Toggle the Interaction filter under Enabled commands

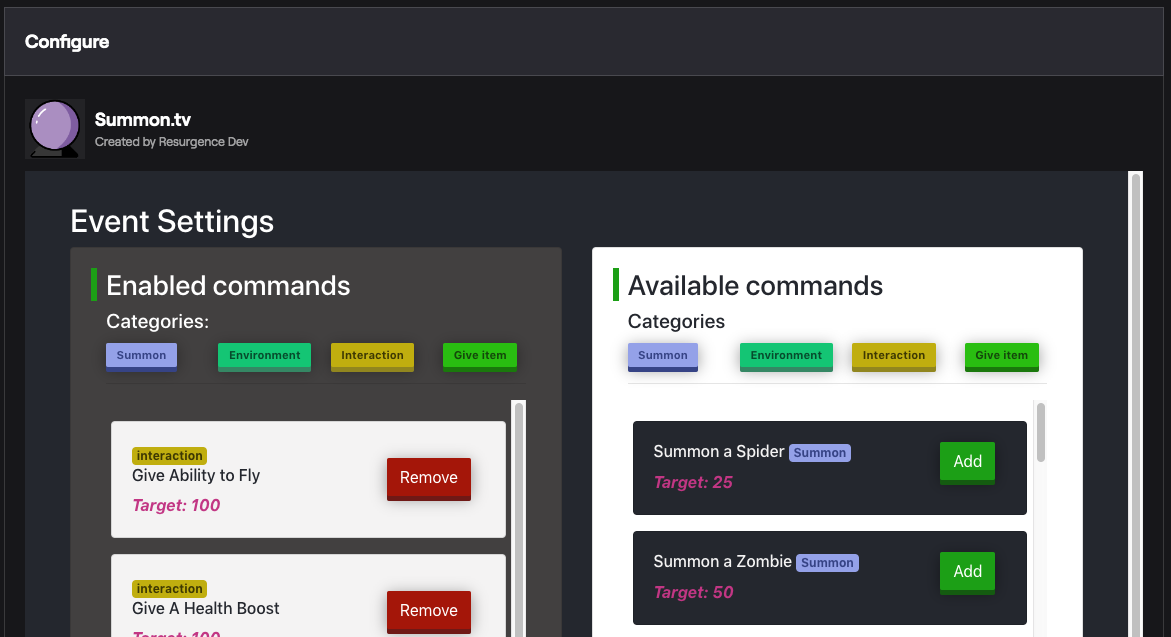pos(372,355)
